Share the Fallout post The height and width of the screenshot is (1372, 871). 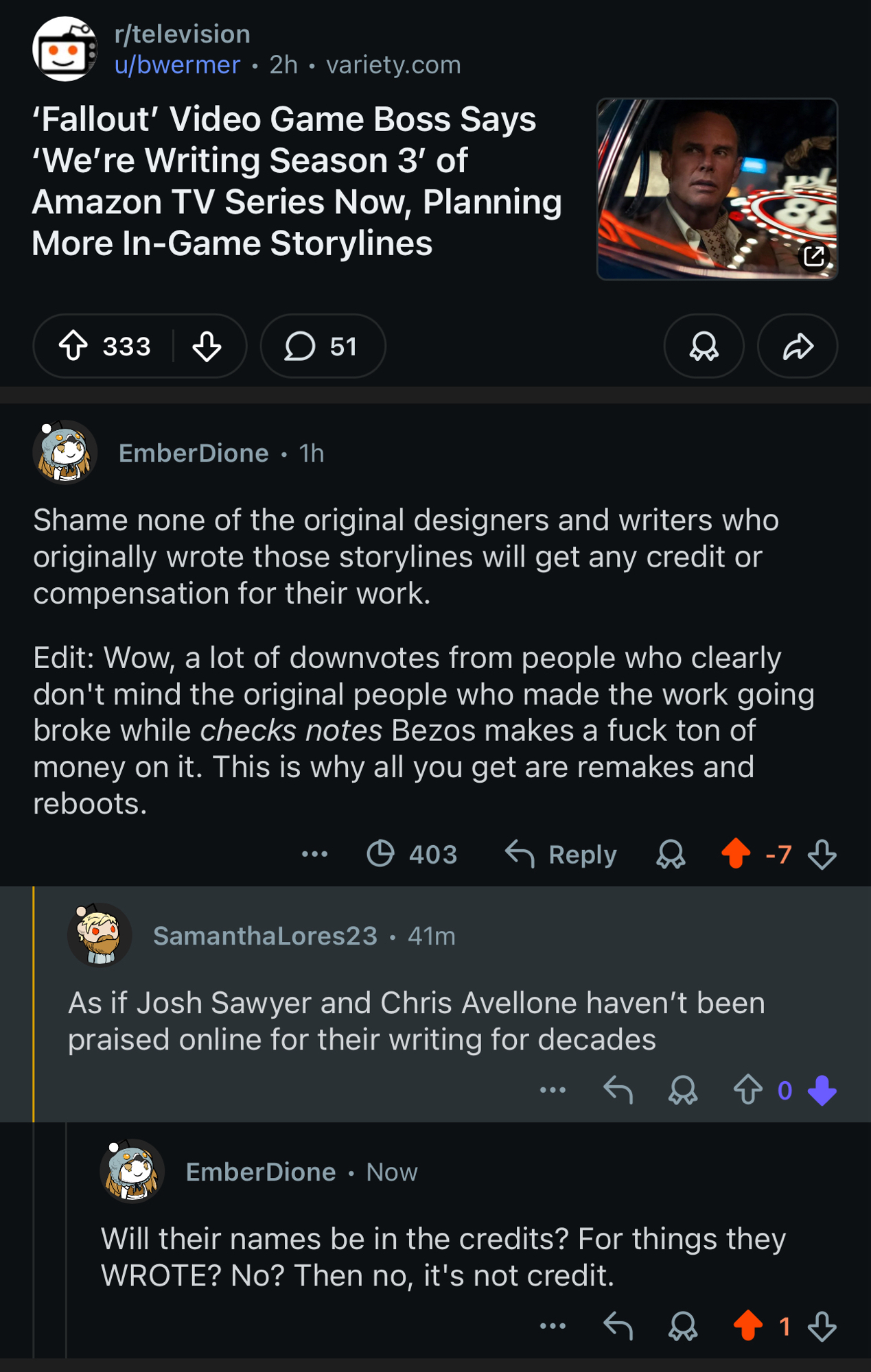point(798,346)
